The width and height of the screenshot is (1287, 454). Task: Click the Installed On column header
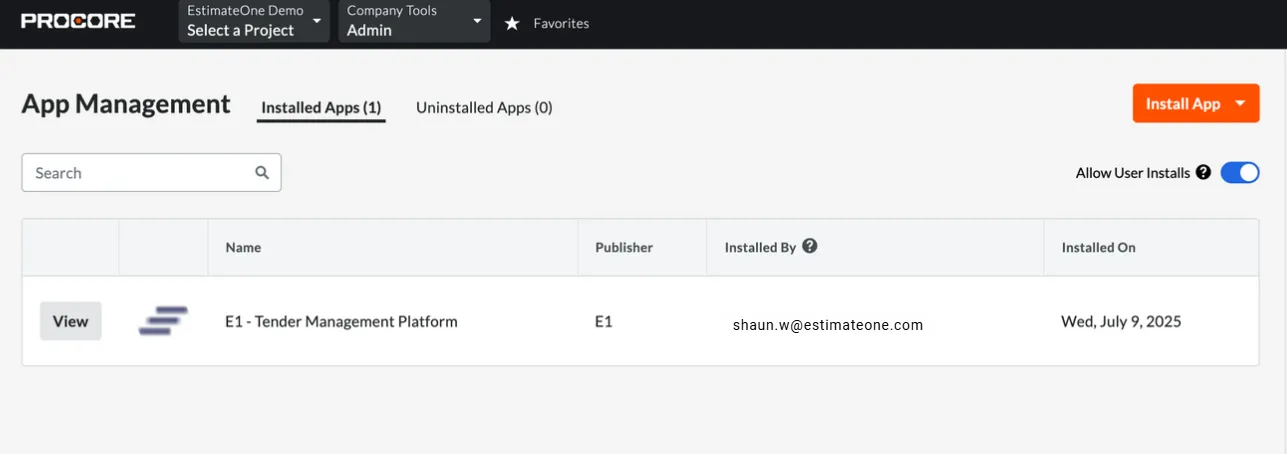click(x=1098, y=247)
